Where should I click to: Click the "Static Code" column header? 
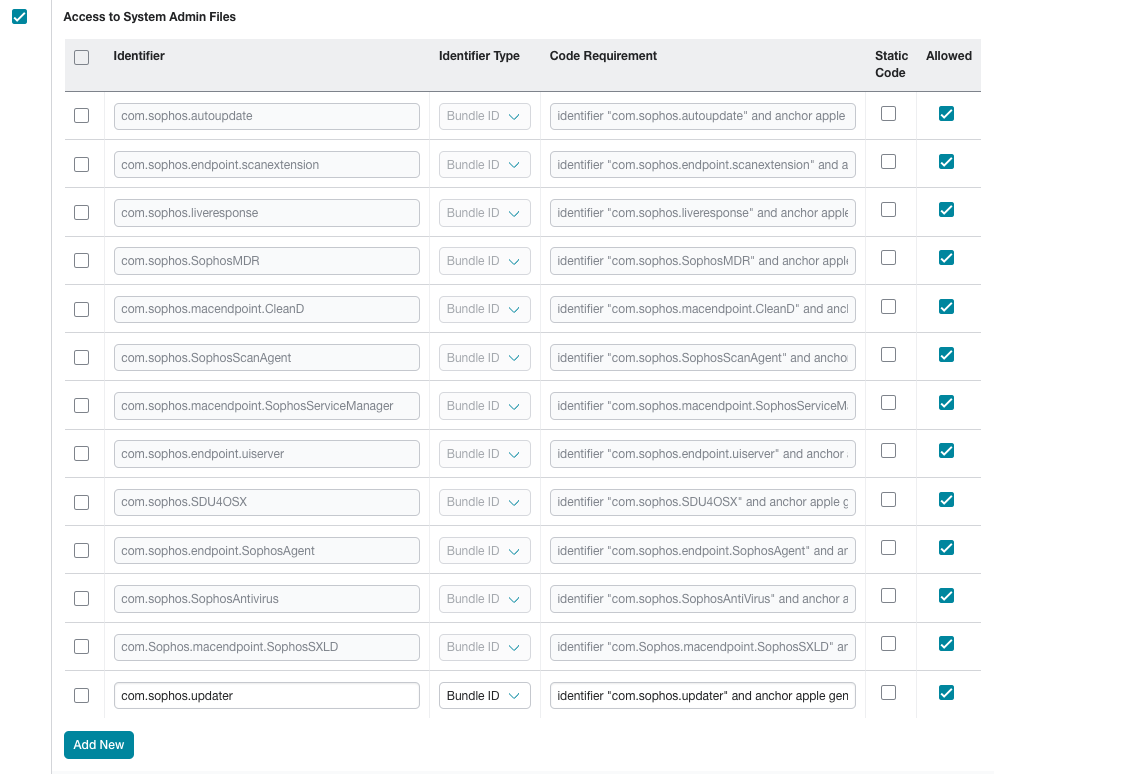891,64
